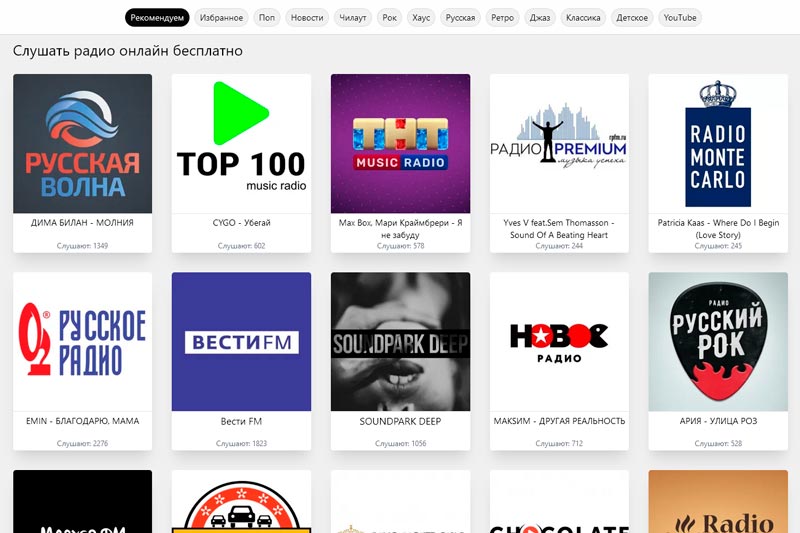Screen dimensions: 800x533
Task: Click listener count Слушают: 245
Action: tap(718, 246)
